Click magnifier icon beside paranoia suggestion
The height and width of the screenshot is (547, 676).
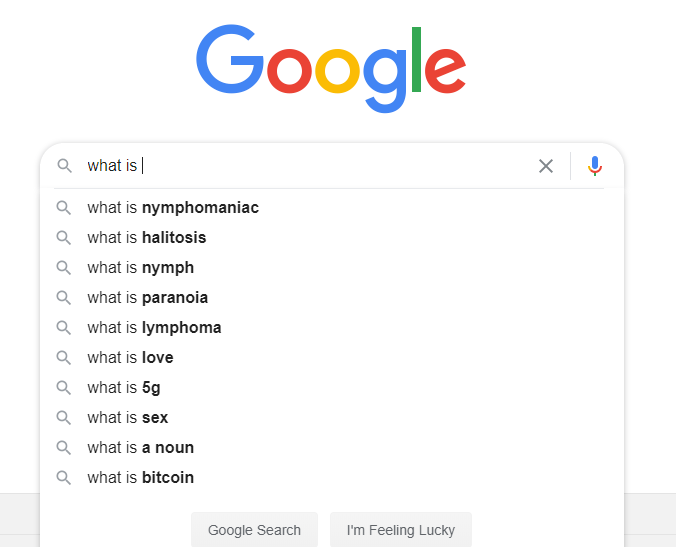pos(64,298)
